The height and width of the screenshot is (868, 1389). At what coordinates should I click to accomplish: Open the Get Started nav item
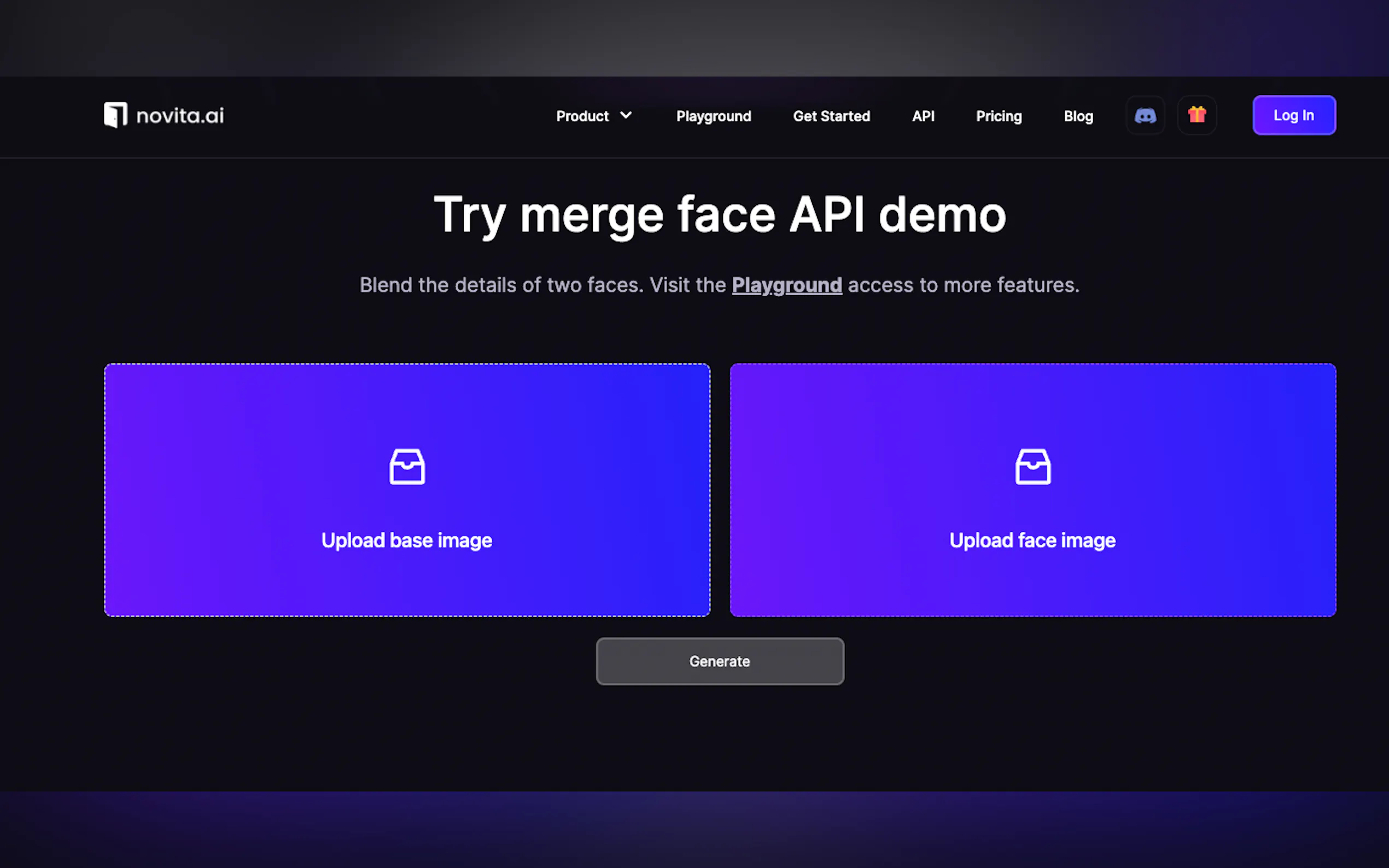point(831,116)
